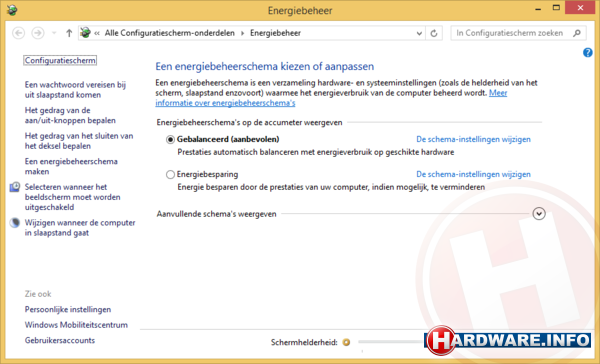Click the 'Schermhelderheid:' label
The width and height of the screenshot is (600, 364).
(x=304, y=342)
